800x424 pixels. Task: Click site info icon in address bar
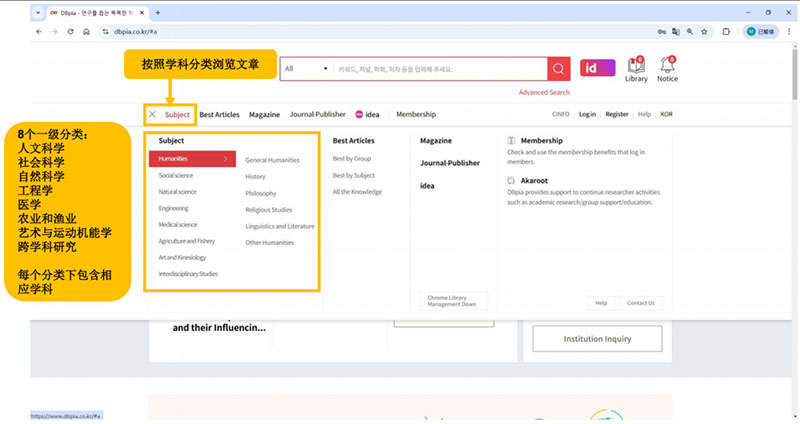(x=105, y=32)
